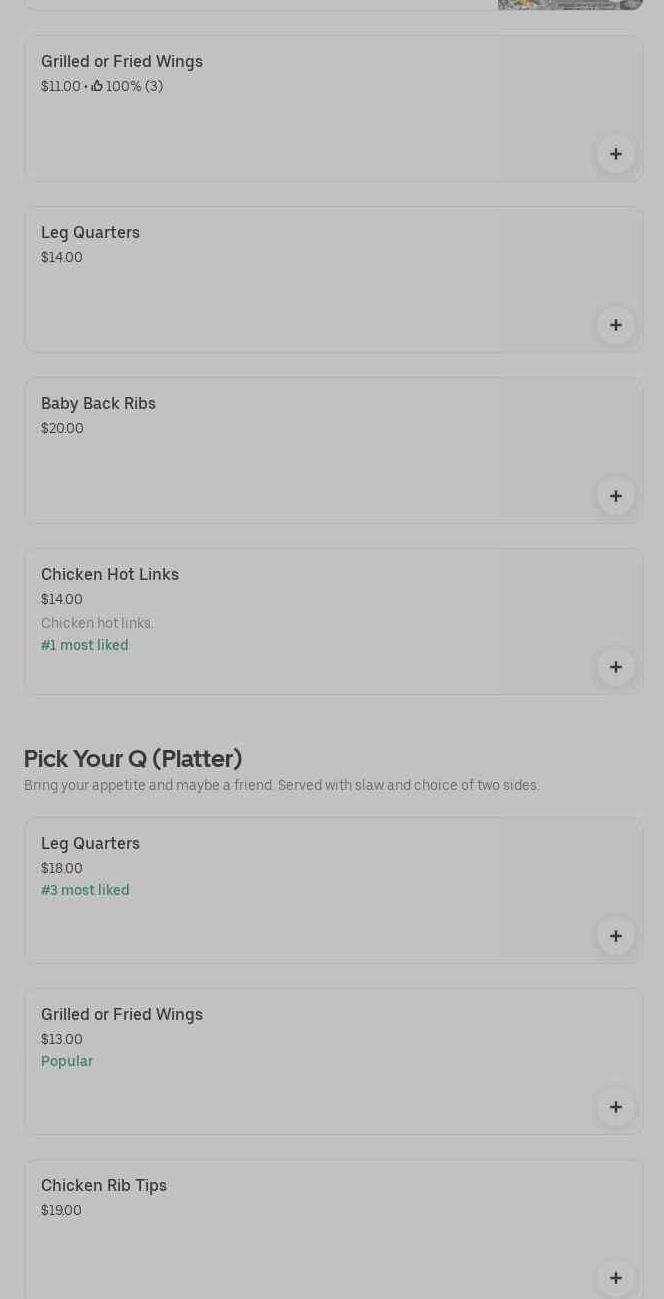Image resolution: width=664 pixels, height=1299 pixels.
Task: Add Chicken Rib Tips with plus icon
Action: 615,1278
